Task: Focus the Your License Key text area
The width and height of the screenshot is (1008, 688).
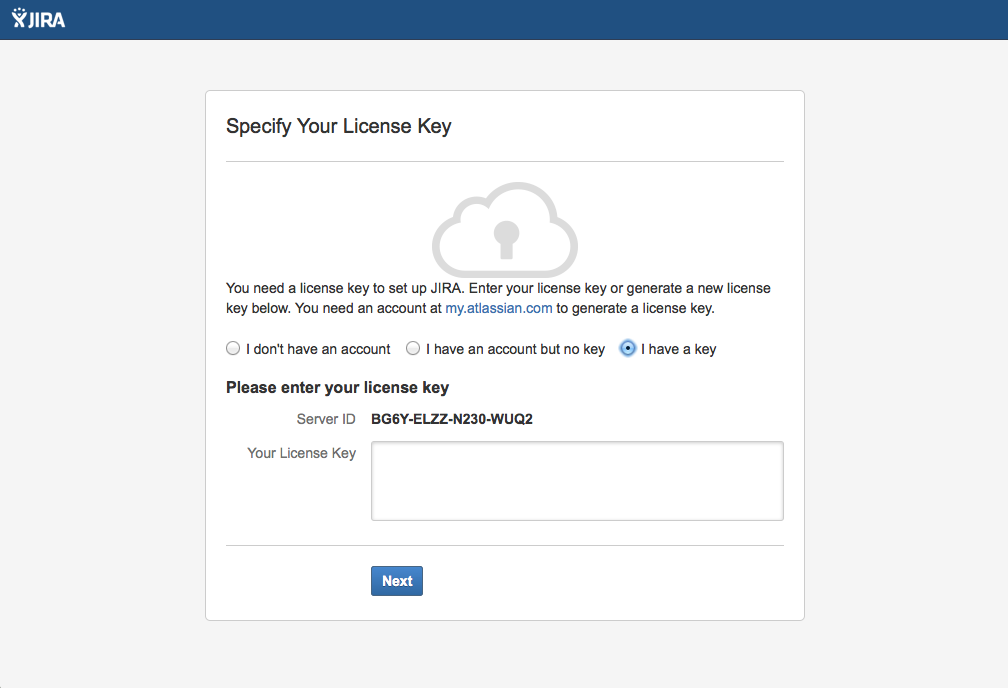Action: pyautogui.click(x=577, y=481)
